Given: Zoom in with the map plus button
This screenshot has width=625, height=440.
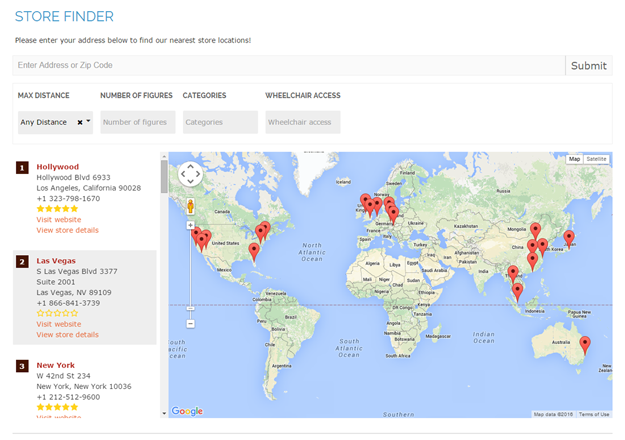Looking at the screenshot, I should 191,226.
